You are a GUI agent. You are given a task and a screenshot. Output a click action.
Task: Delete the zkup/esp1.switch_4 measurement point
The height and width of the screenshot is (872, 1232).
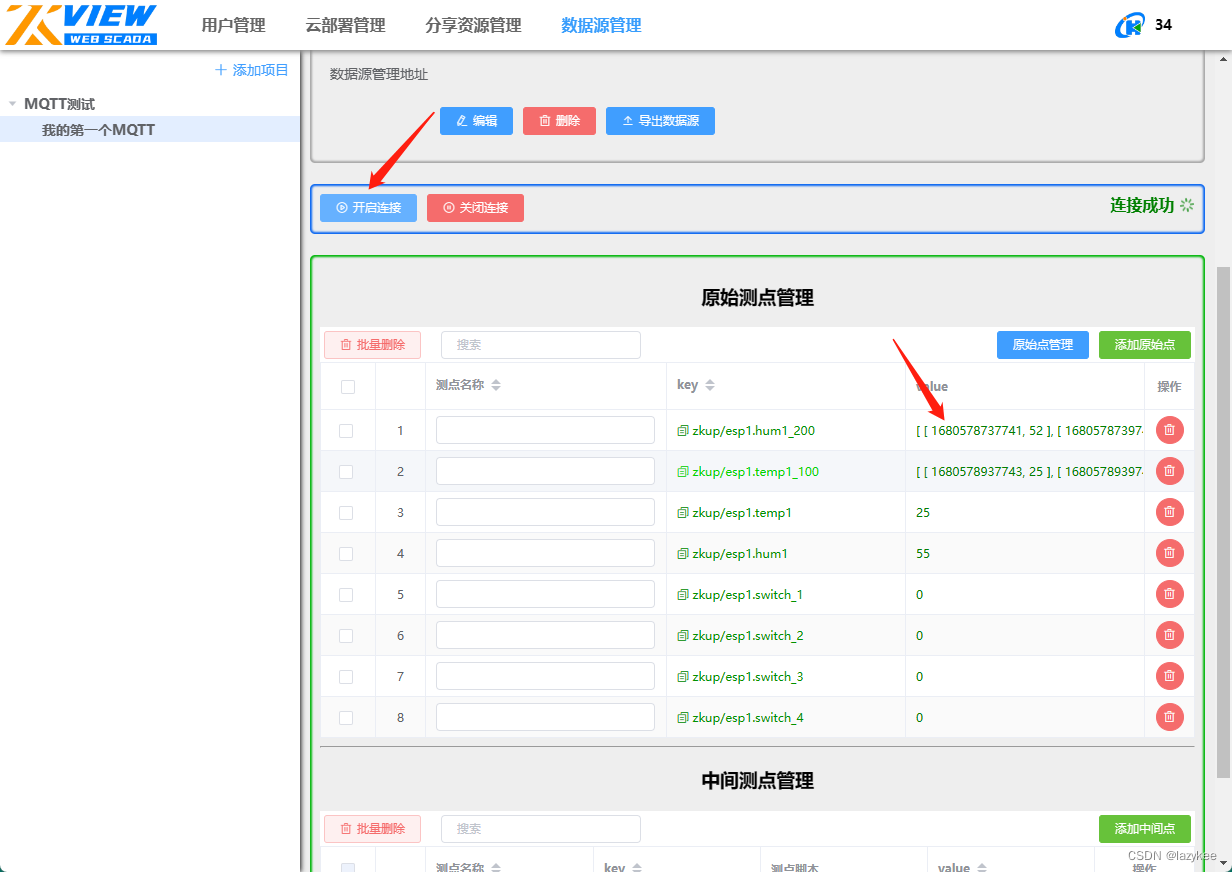pos(1169,717)
